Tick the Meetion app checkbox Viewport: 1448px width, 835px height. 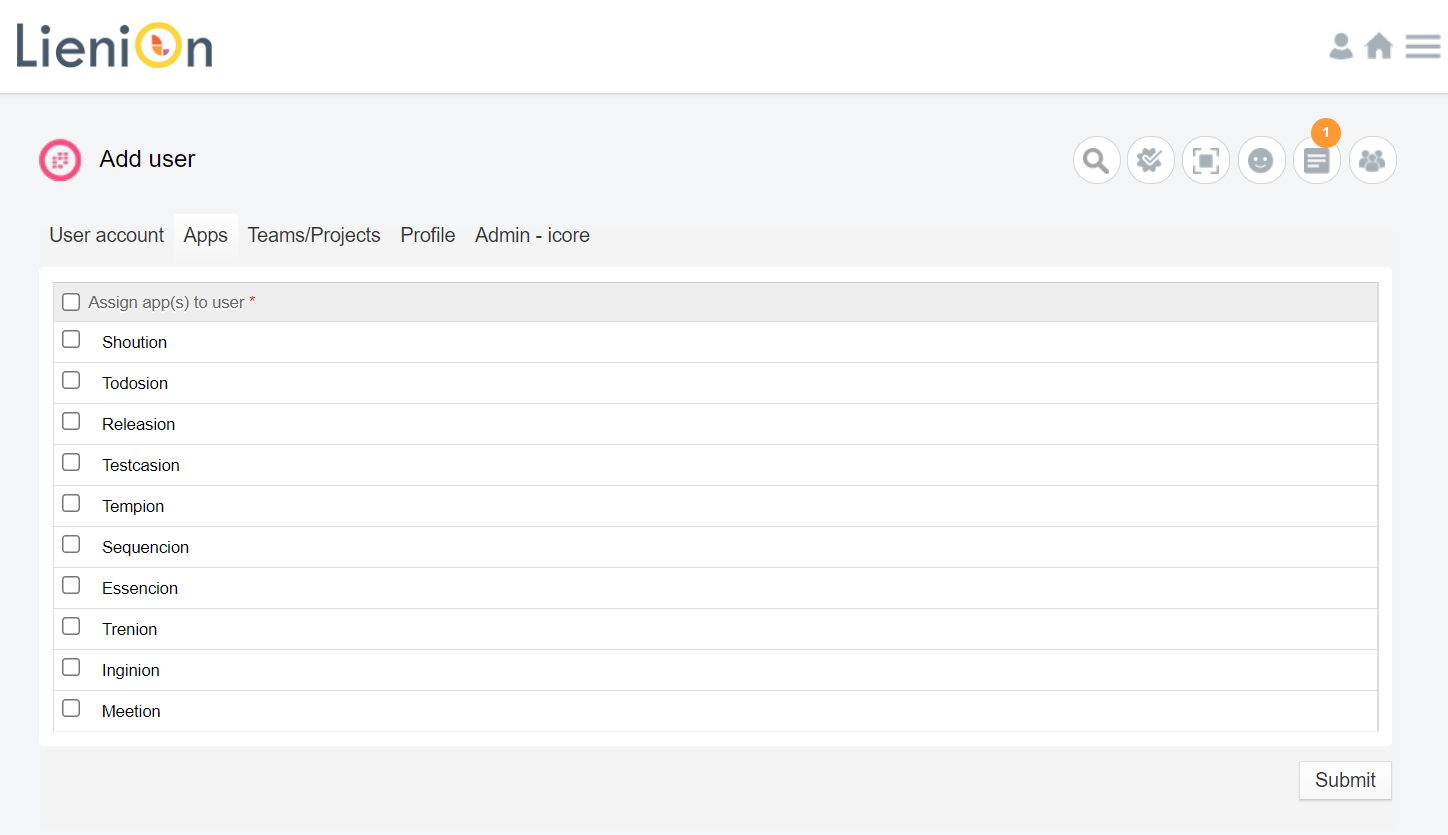point(71,709)
